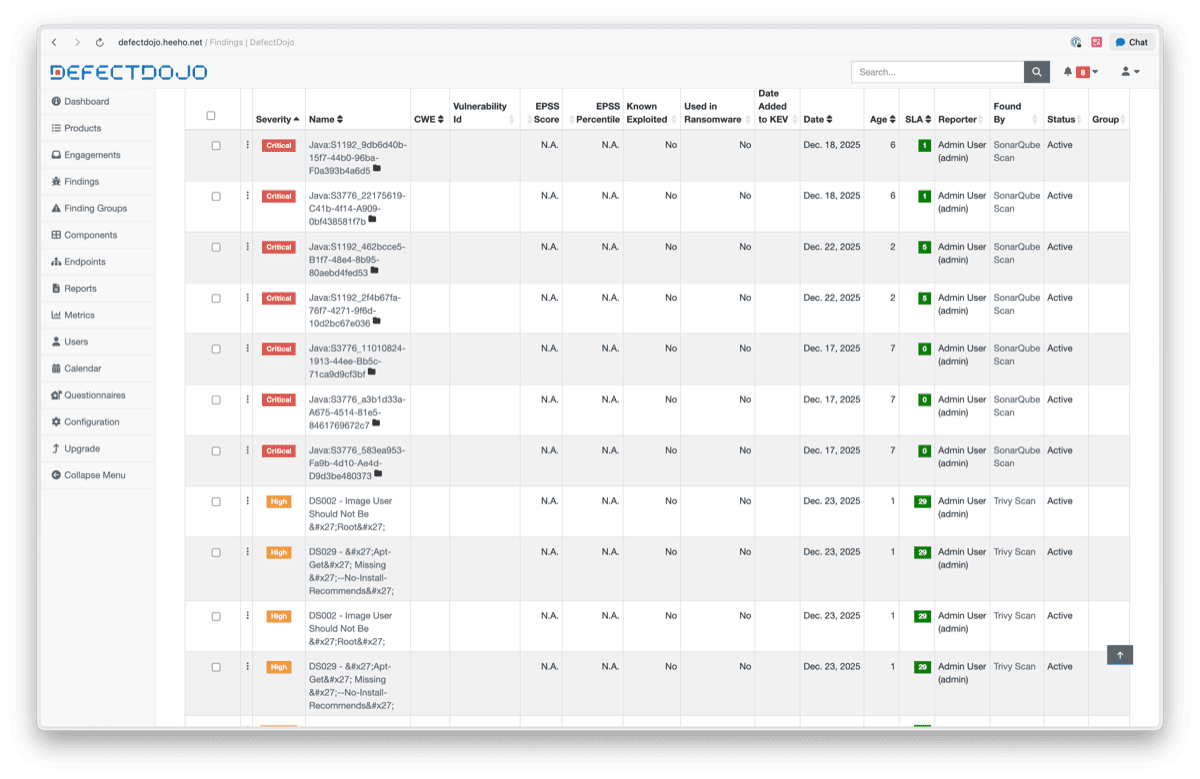Viewport: 1200px width, 779px height.
Task: Click the search magnifier button
Action: [1037, 72]
